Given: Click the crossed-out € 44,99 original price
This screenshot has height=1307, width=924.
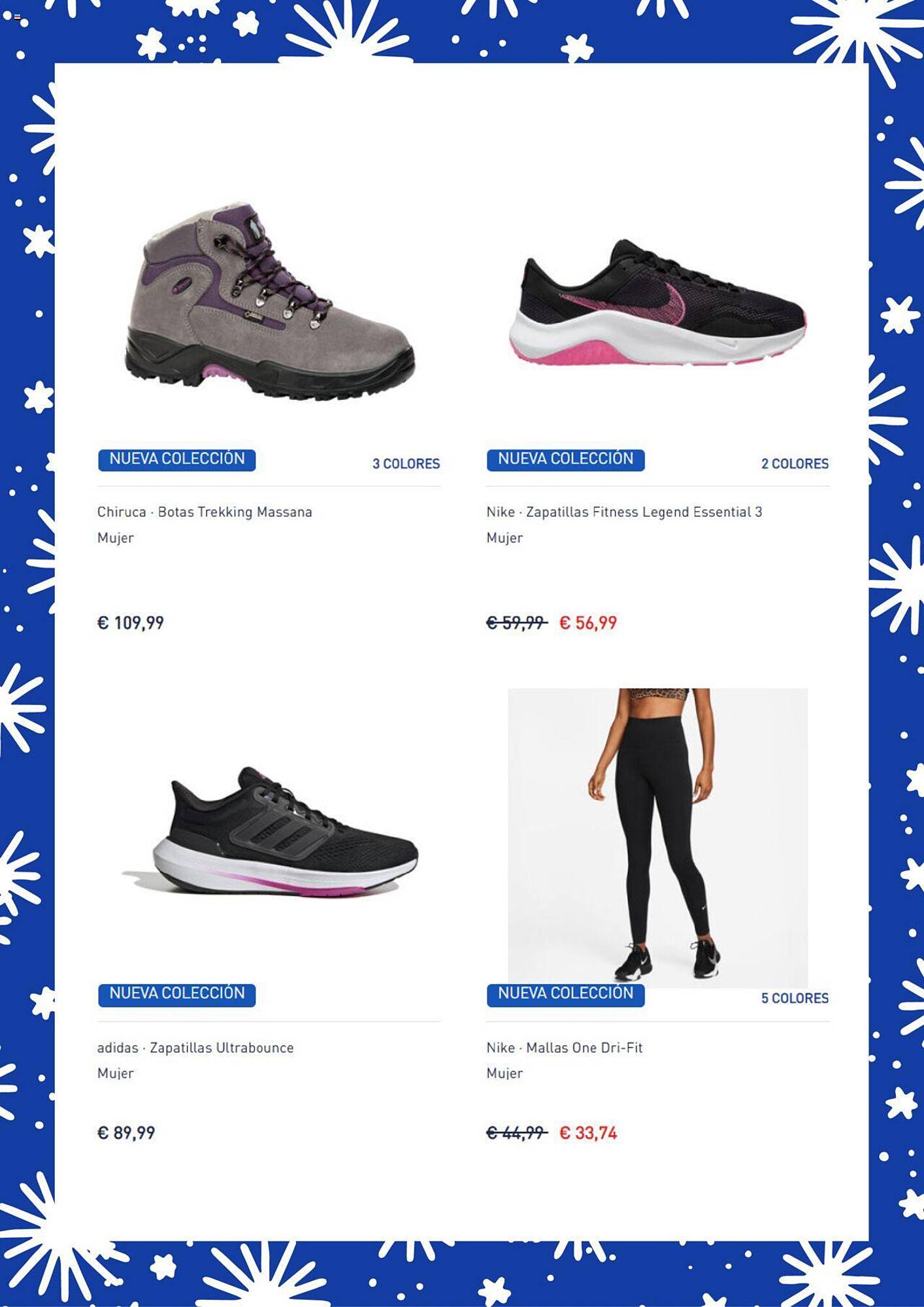Looking at the screenshot, I should tap(516, 1133).
